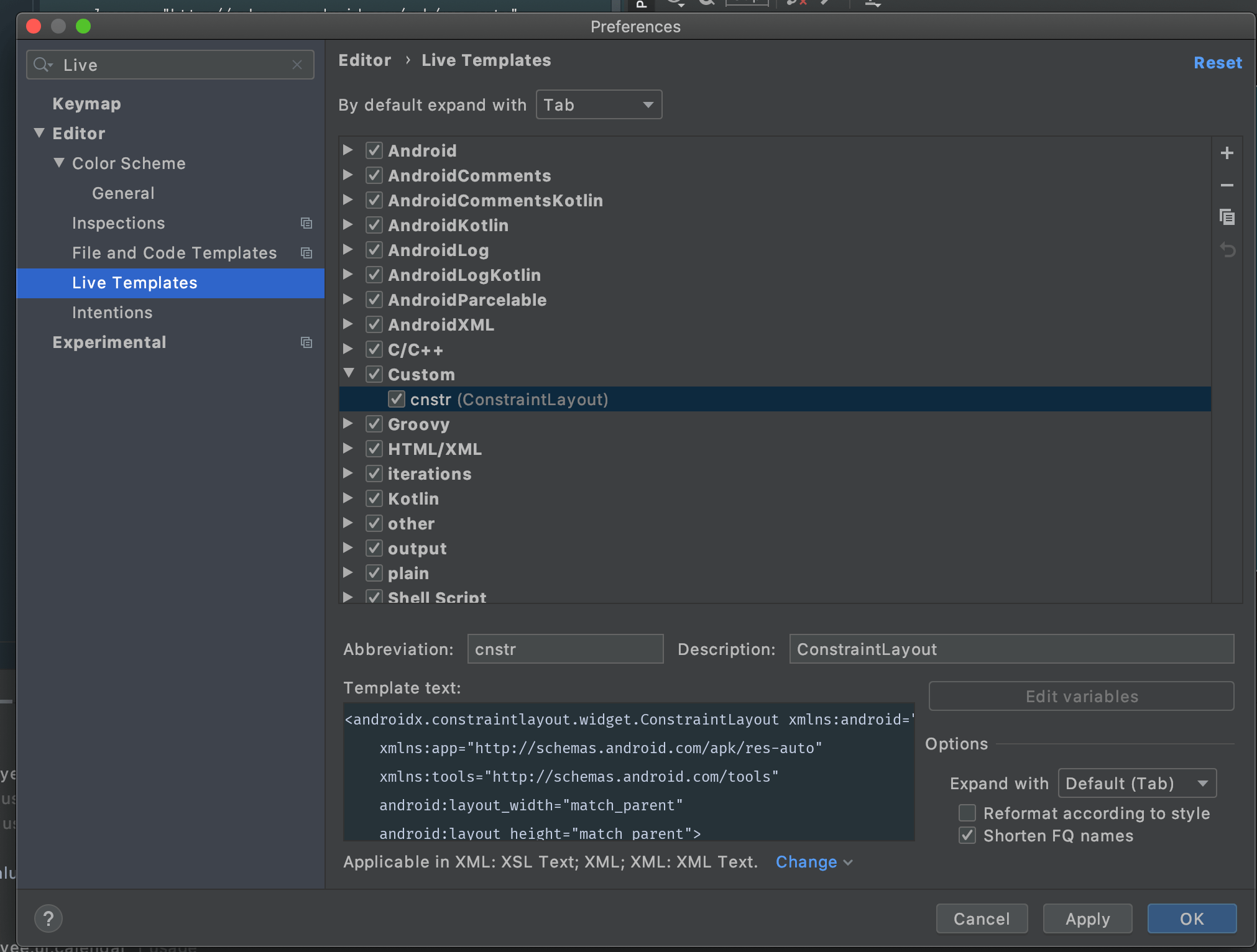
Task: Click into the Abbreviation text field
Action: [564, 649]
